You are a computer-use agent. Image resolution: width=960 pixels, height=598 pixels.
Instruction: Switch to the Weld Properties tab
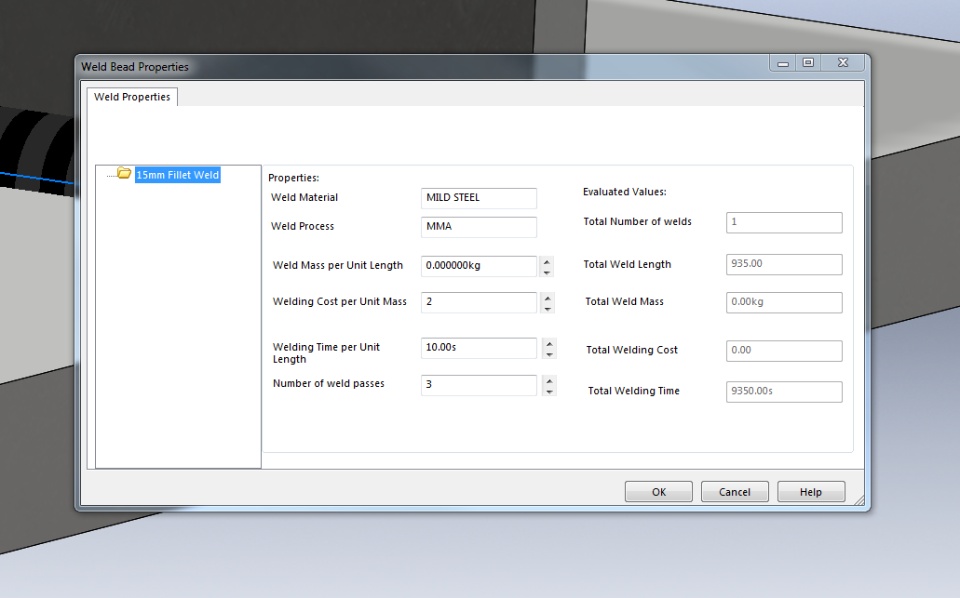point(132,97)
